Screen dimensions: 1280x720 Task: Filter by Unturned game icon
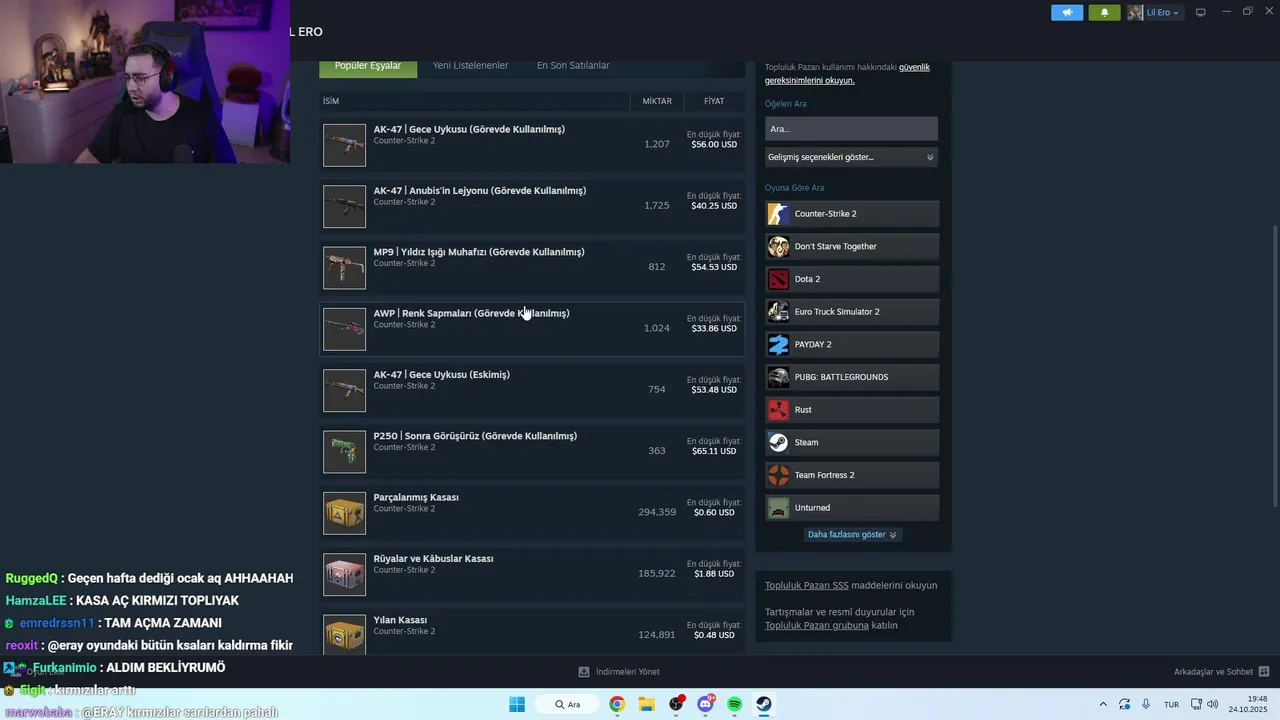click(x=778, y=508)
